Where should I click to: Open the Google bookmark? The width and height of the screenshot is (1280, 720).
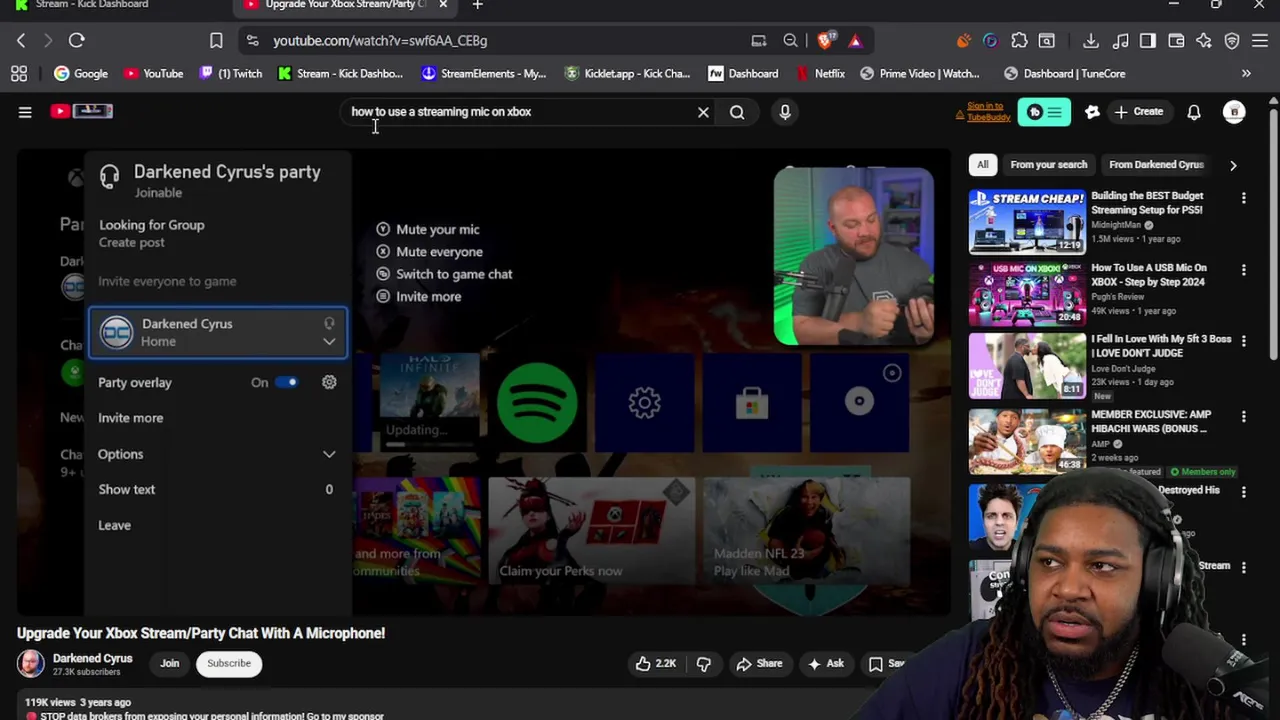81,74
